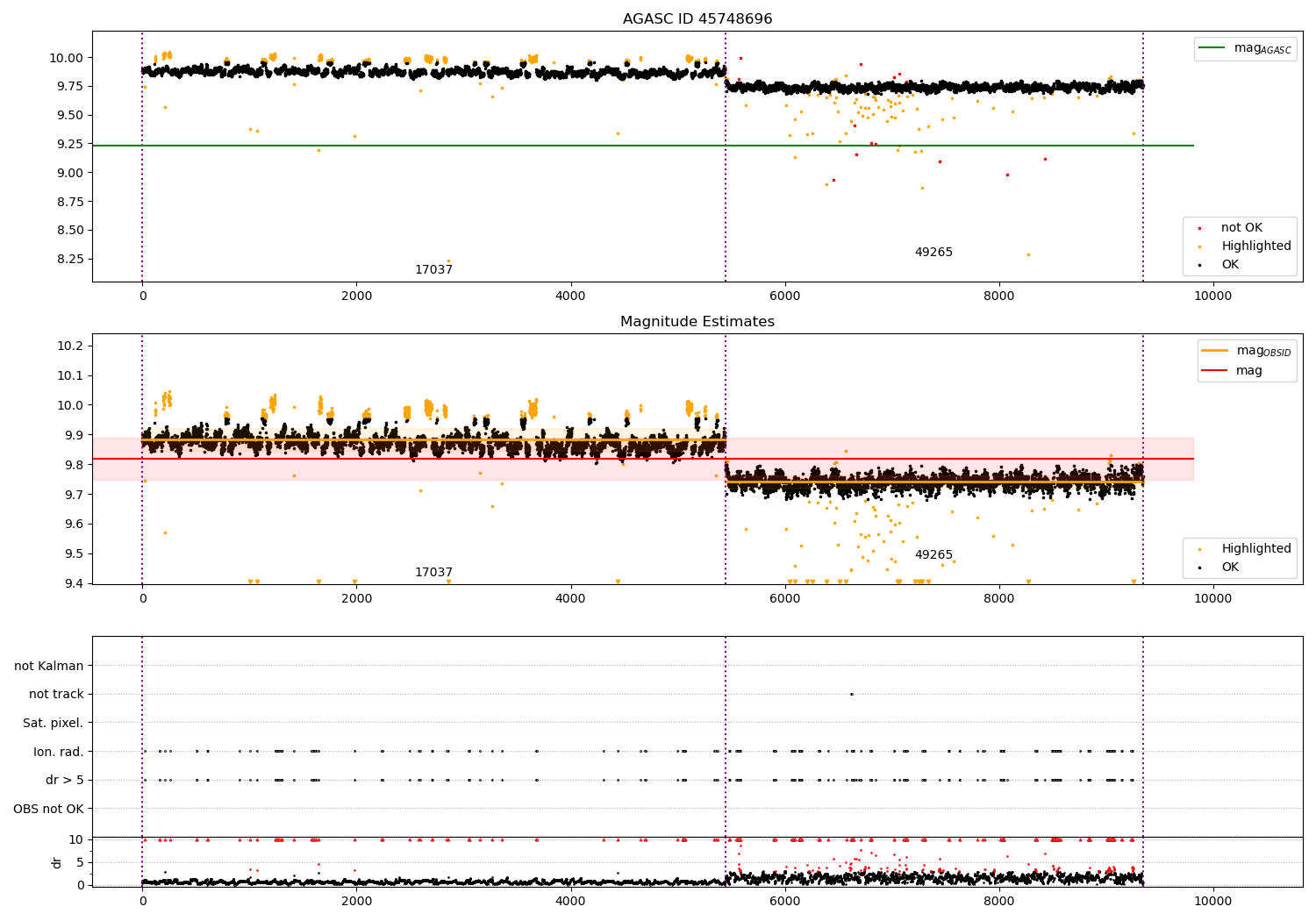Click the 8.75 y-axis tick in AGASC ID plot
1316x921 pixels.
tap(71, 202)
